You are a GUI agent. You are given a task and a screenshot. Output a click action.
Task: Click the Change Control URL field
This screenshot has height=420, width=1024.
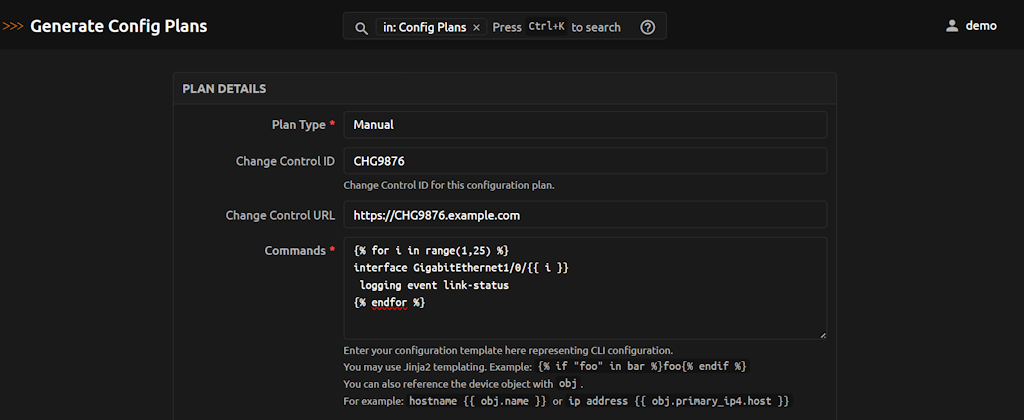(585, 215)
